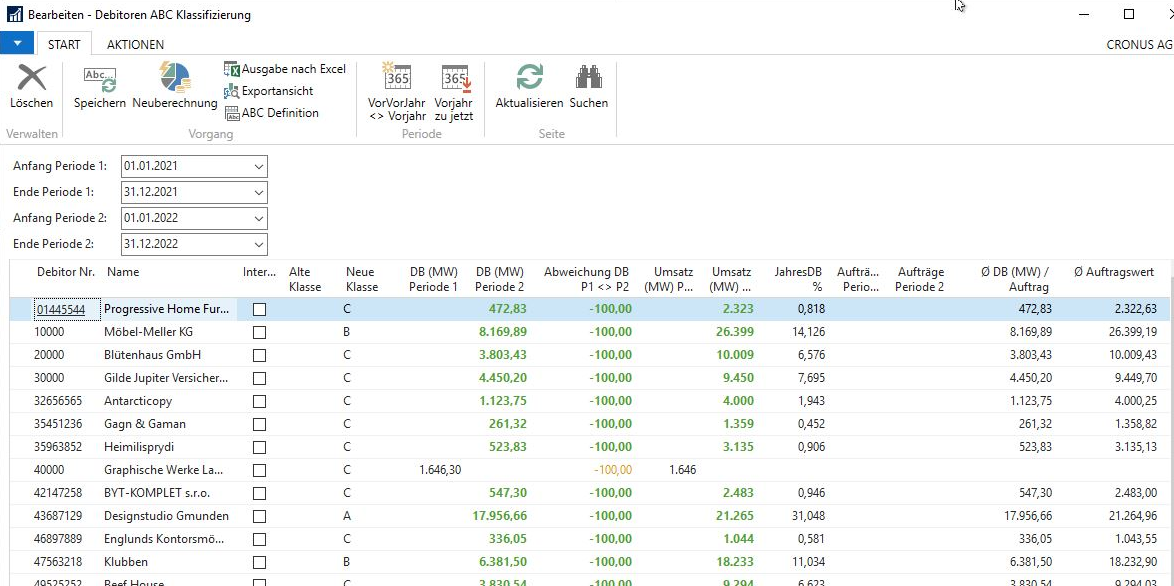The height and width of the screenshot is (586, 1174).
Task: Sort by Neue Klasse column header
Action: pos(361,279)
